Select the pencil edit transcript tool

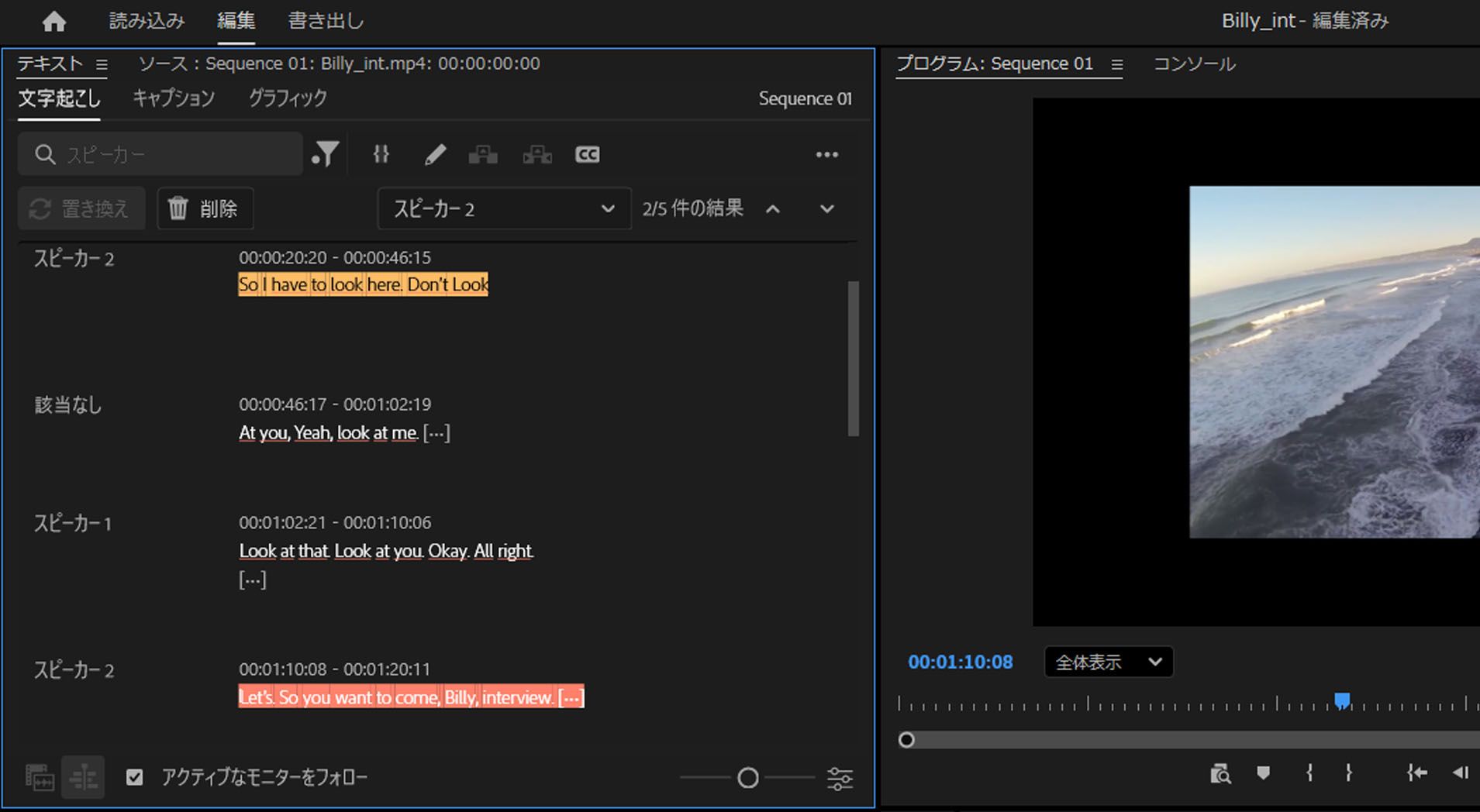[x=434, y=153]
